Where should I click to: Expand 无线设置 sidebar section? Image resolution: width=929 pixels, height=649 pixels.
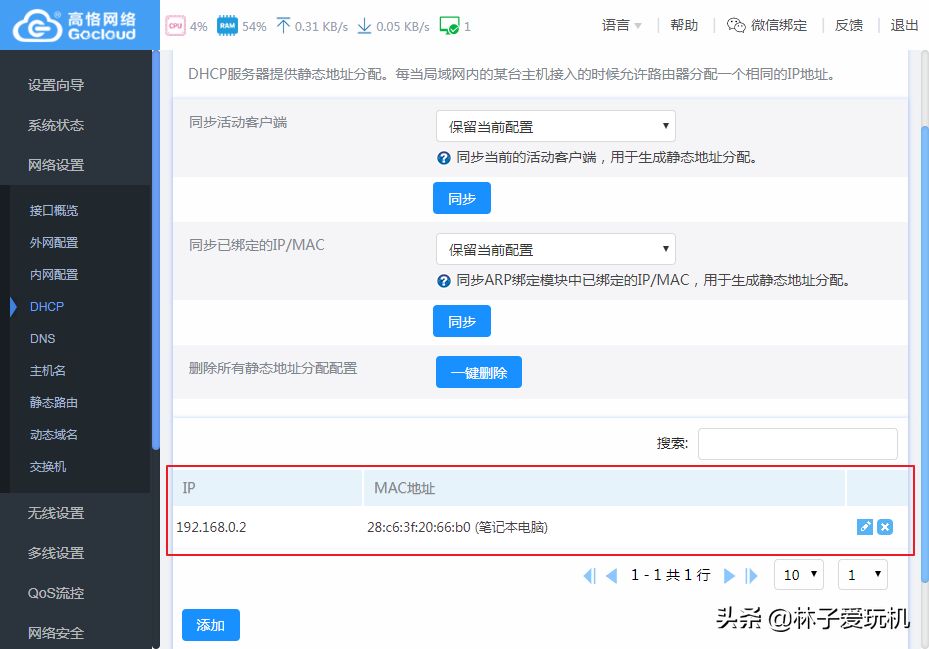[x=56, y=513]
